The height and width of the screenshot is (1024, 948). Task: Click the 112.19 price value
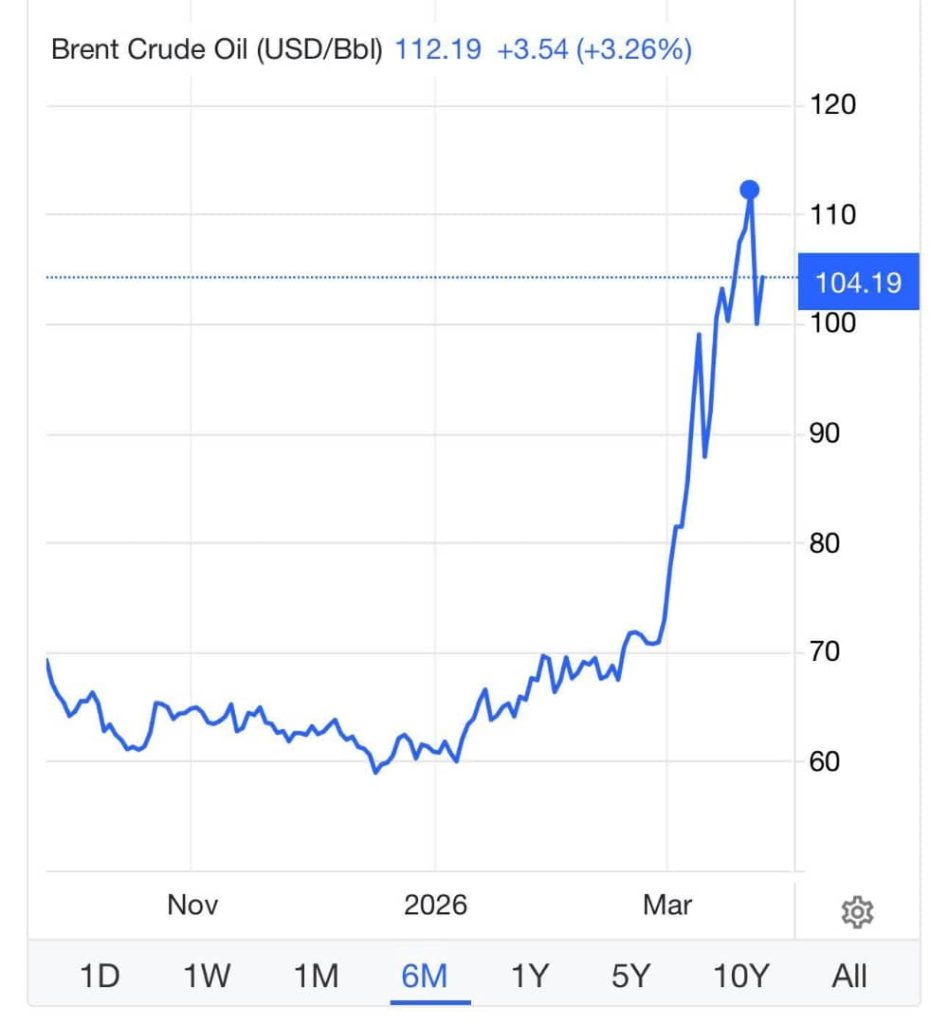438,50
